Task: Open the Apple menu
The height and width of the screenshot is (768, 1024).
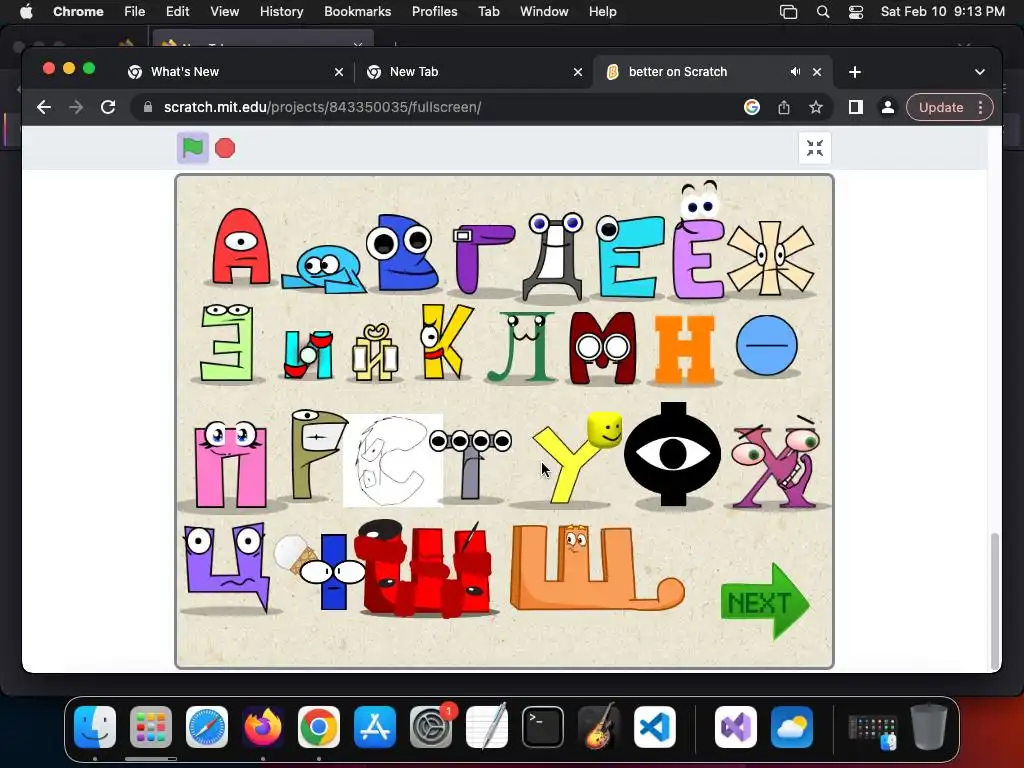Action: point(26,12)
